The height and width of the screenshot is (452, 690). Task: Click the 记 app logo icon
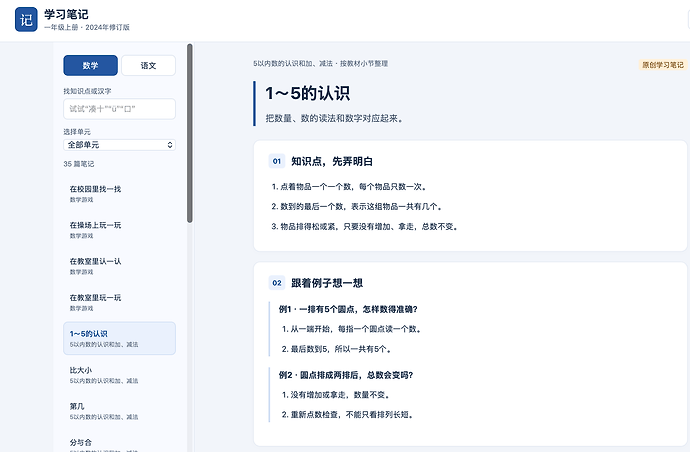[26, 19]
